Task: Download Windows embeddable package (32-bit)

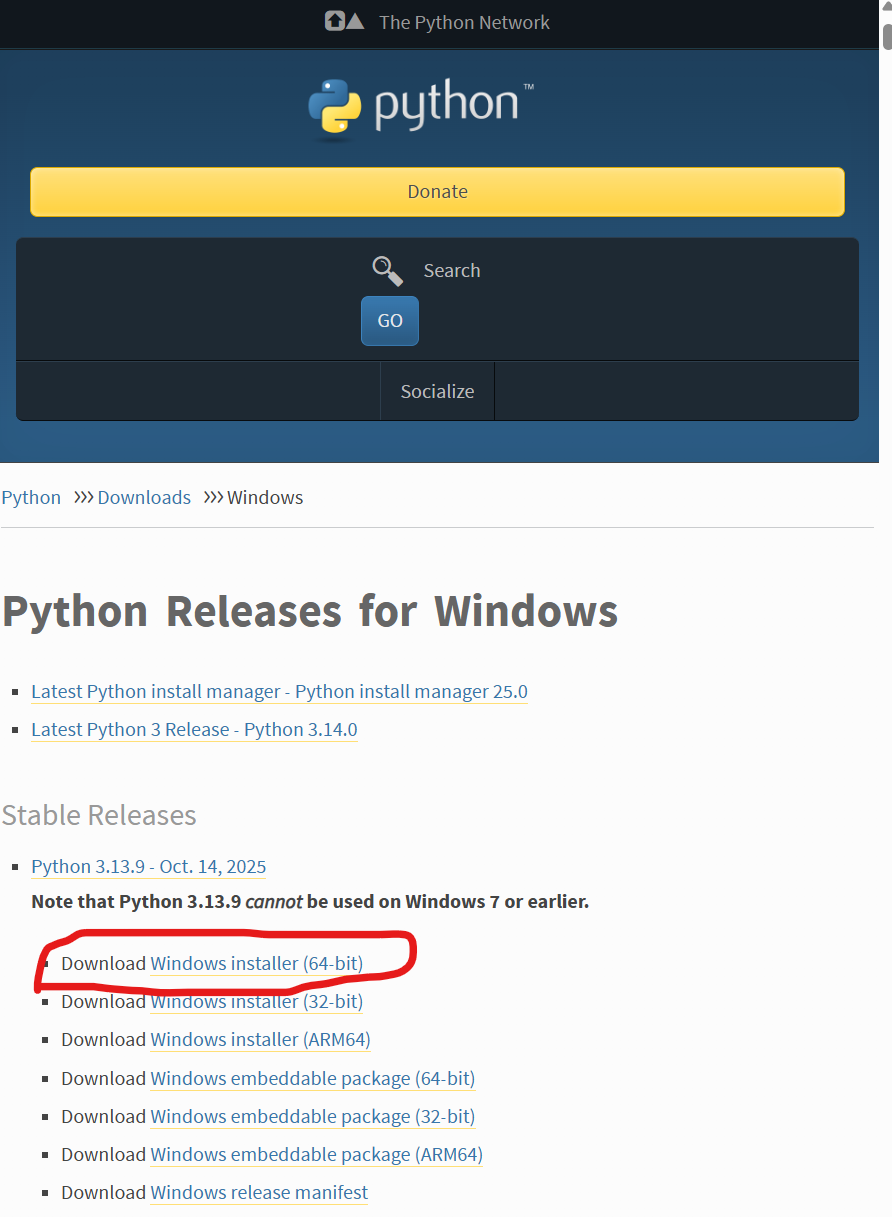Action: point(312,1117)
